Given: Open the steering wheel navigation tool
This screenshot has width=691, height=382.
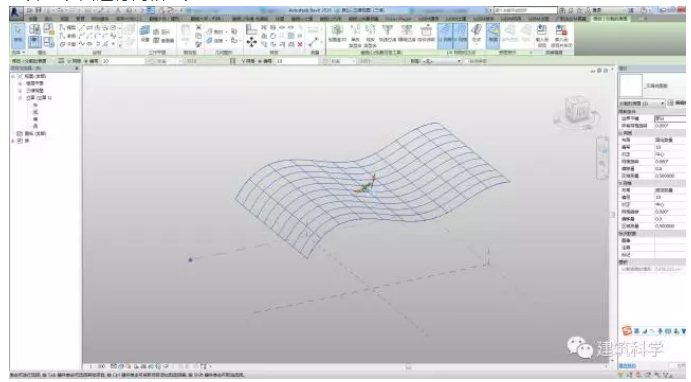Looking at the screenshot, I should tap(602, 148).
